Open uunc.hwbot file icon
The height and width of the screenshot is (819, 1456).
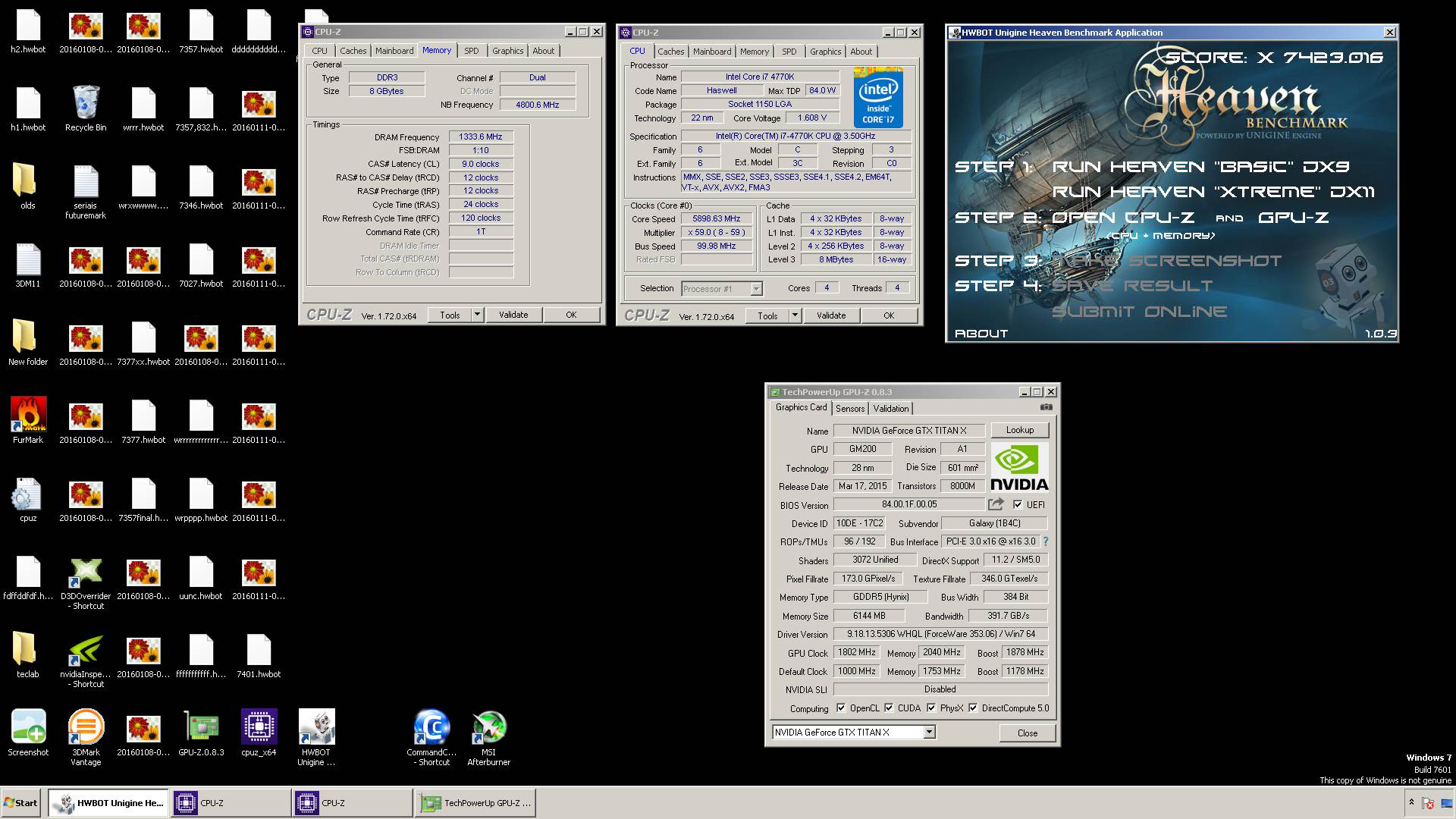(201, 577)
